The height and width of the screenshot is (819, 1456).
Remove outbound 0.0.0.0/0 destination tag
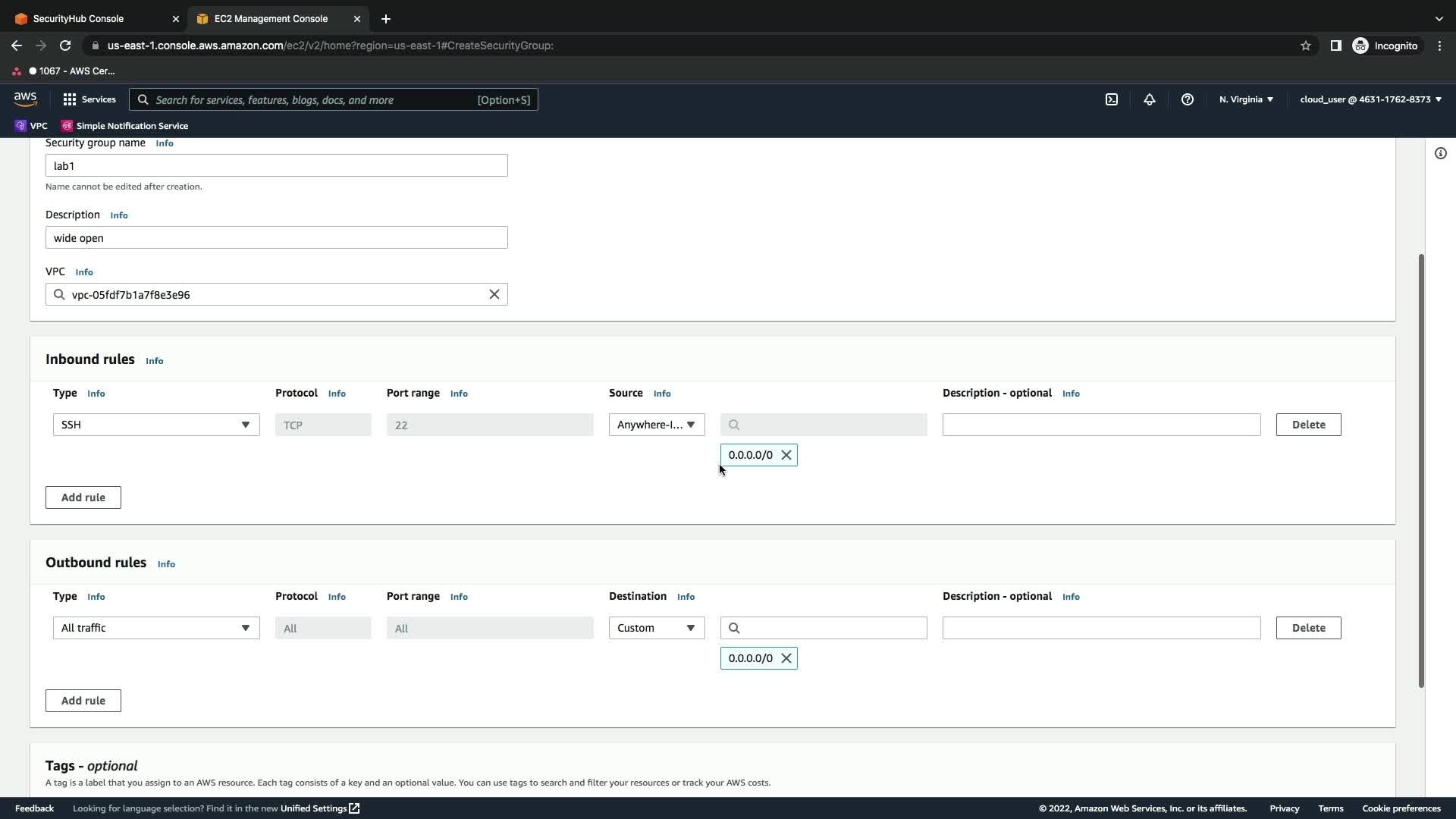pos(786,658)
